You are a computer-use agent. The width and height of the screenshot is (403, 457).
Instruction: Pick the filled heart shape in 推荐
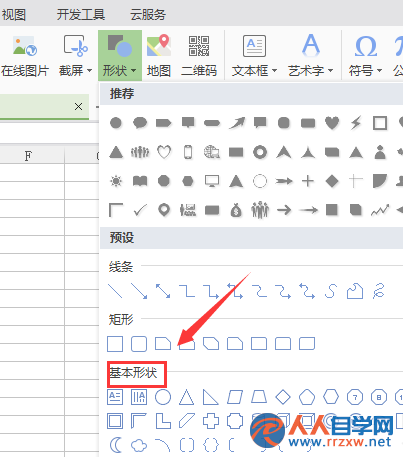[332, 123]
